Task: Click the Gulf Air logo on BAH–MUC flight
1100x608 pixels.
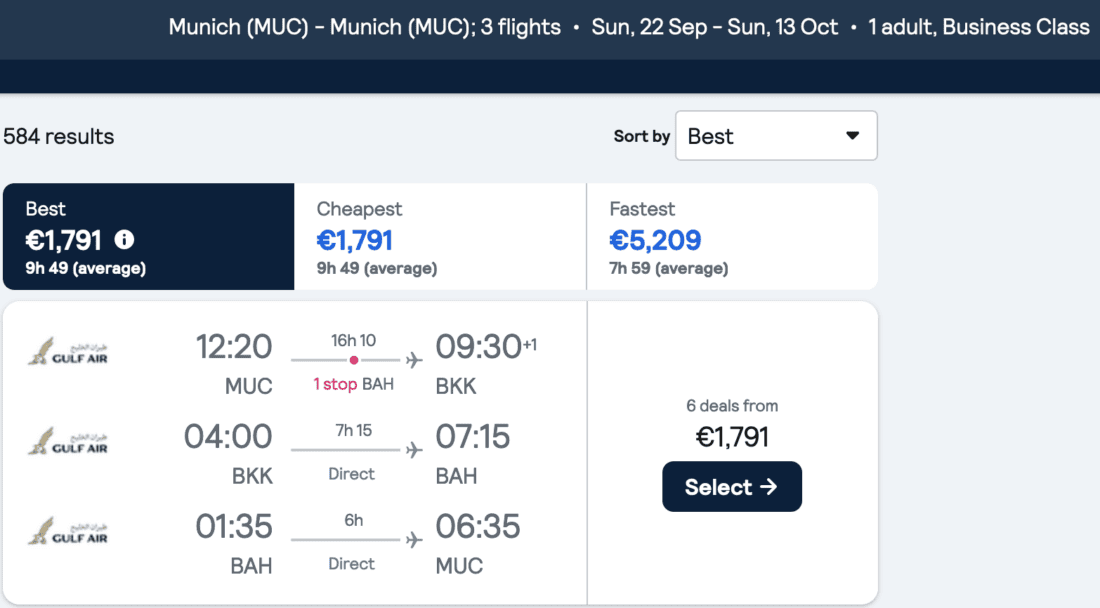Action: pos(68,531)
